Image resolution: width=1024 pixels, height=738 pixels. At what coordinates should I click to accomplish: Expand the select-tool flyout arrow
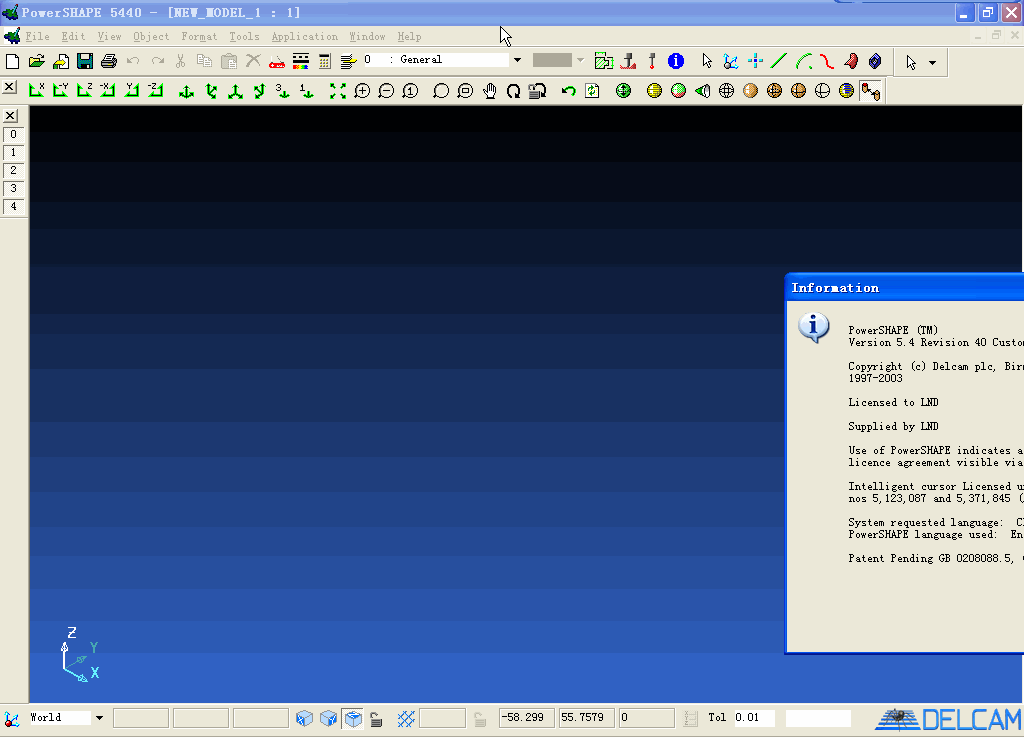click(933, 63)
